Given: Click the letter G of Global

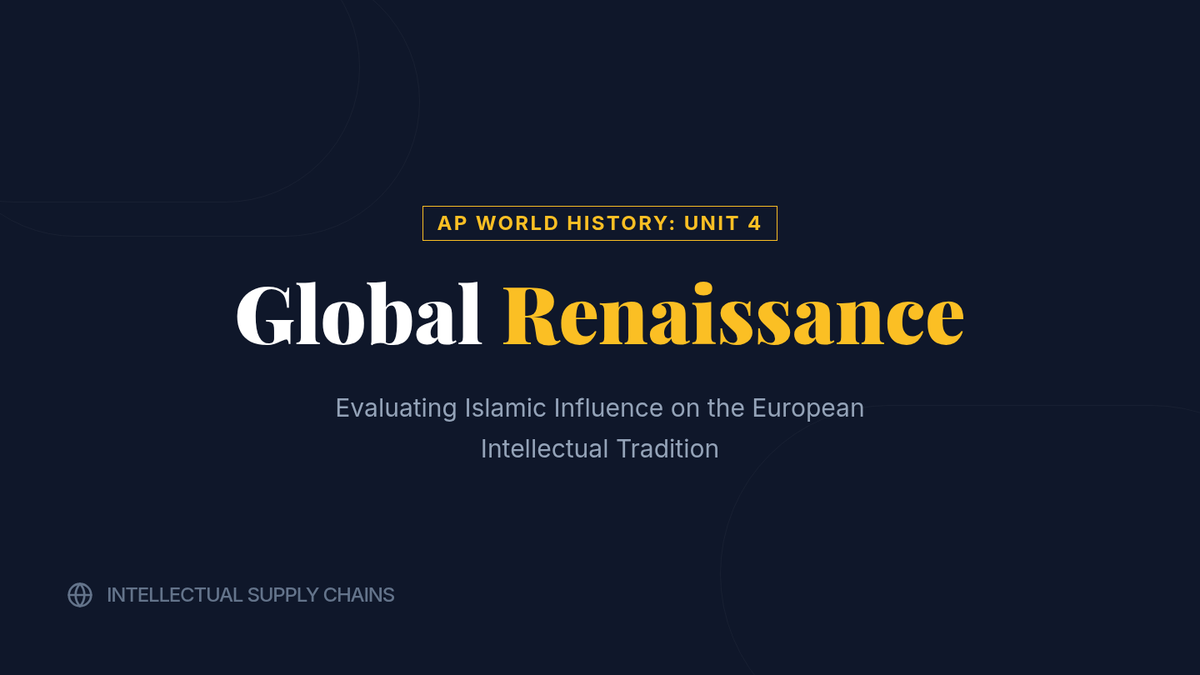Looking at the screenshot, I should (261, 315).
